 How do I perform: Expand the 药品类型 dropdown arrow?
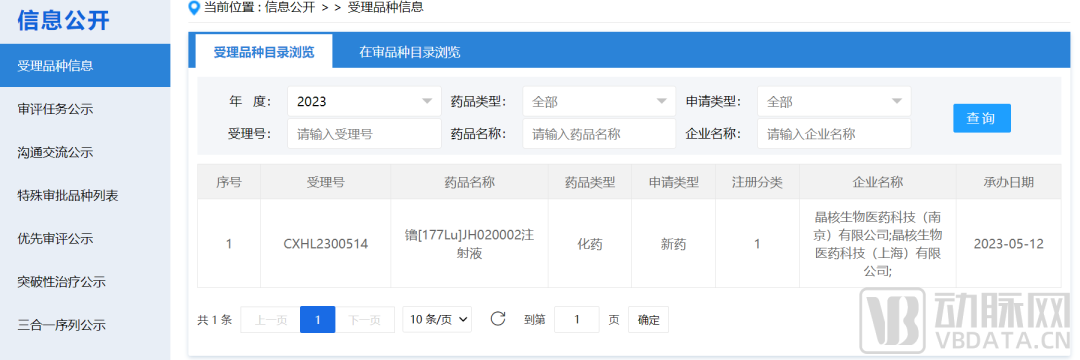pos(661,101)
